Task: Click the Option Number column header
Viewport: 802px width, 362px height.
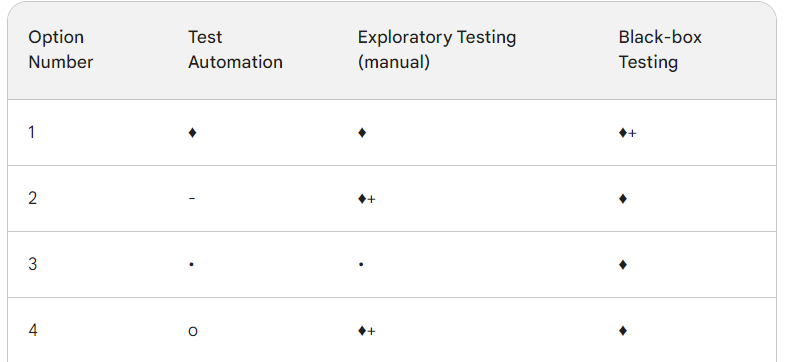Action: (60, 50)
